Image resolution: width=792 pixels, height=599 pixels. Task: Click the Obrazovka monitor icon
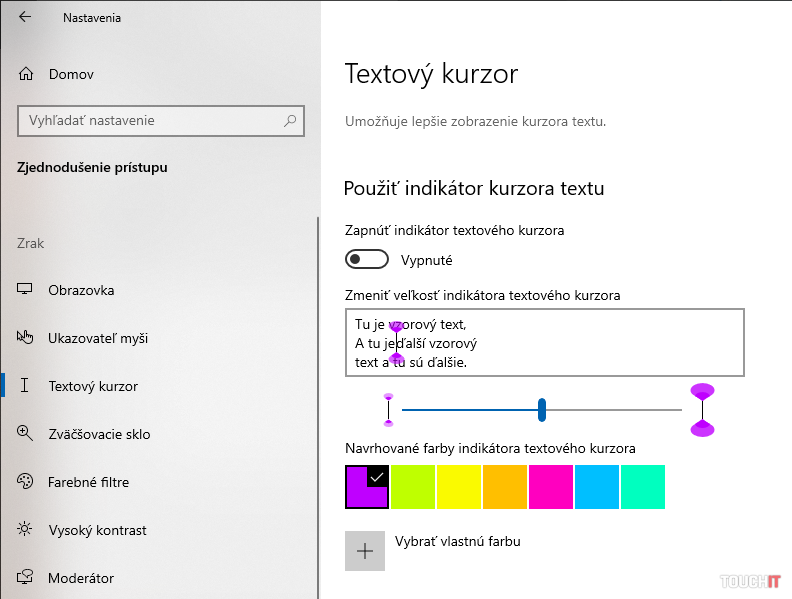pyautogui.click(x=26, y=290)
